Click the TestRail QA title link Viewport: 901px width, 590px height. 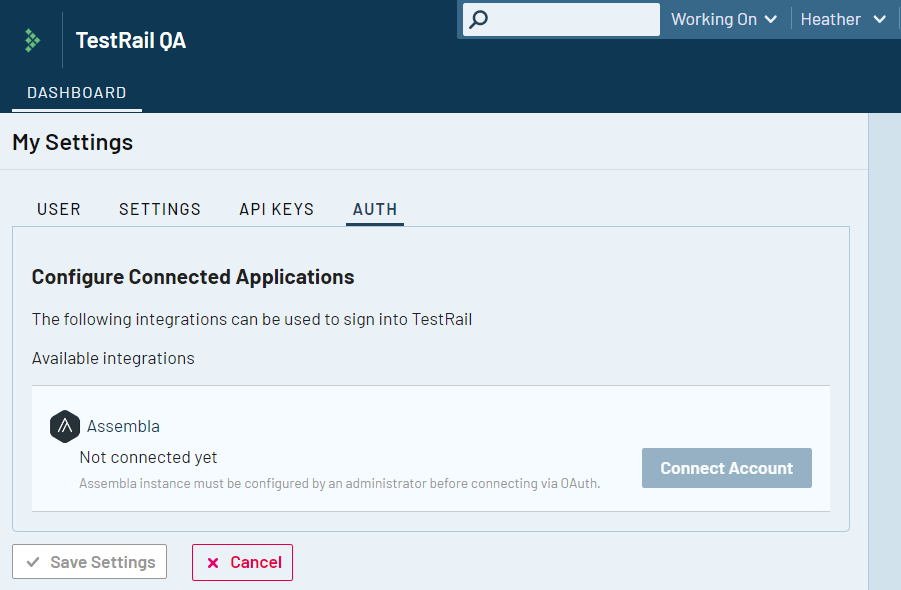(x=131, y=40)
